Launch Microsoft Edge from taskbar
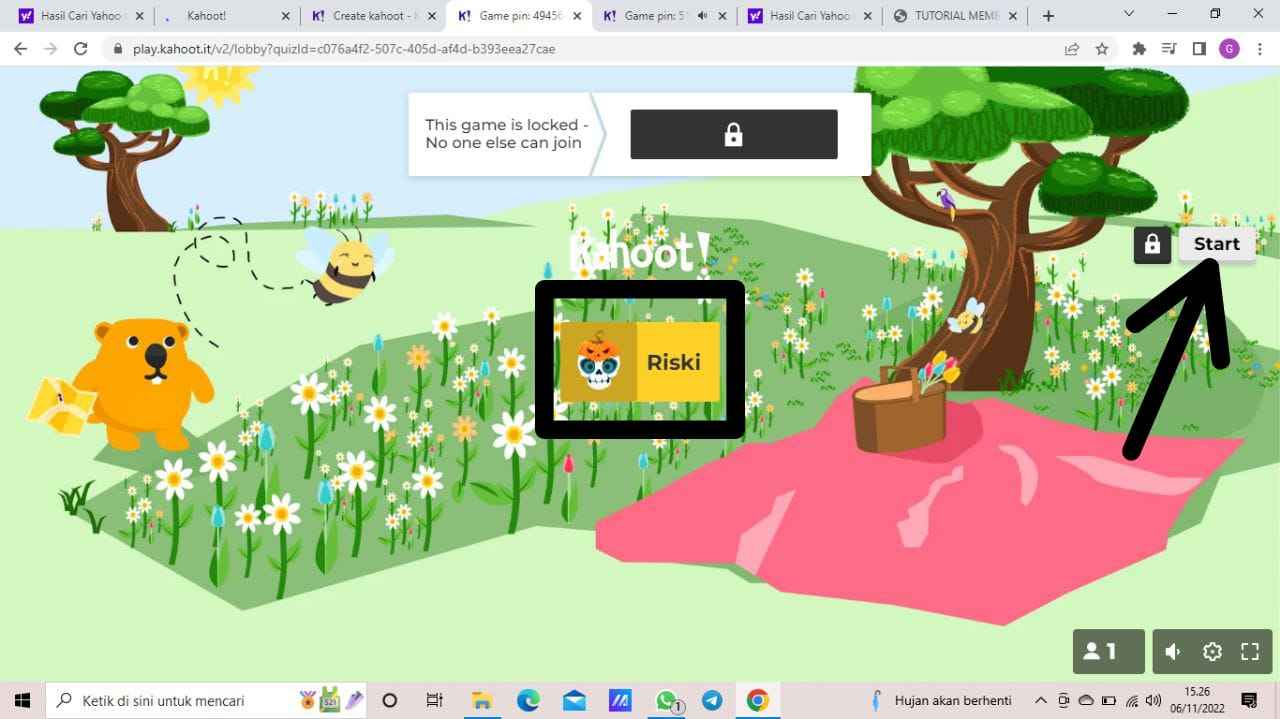Screen dimensions: 1280x719 528,700
